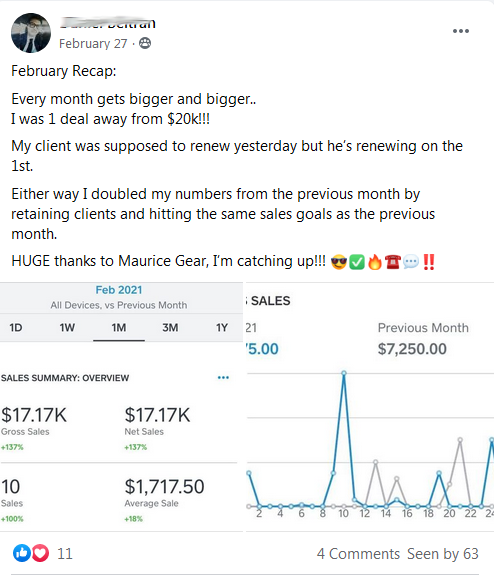Select the 1D time range tab

(16, 327)
